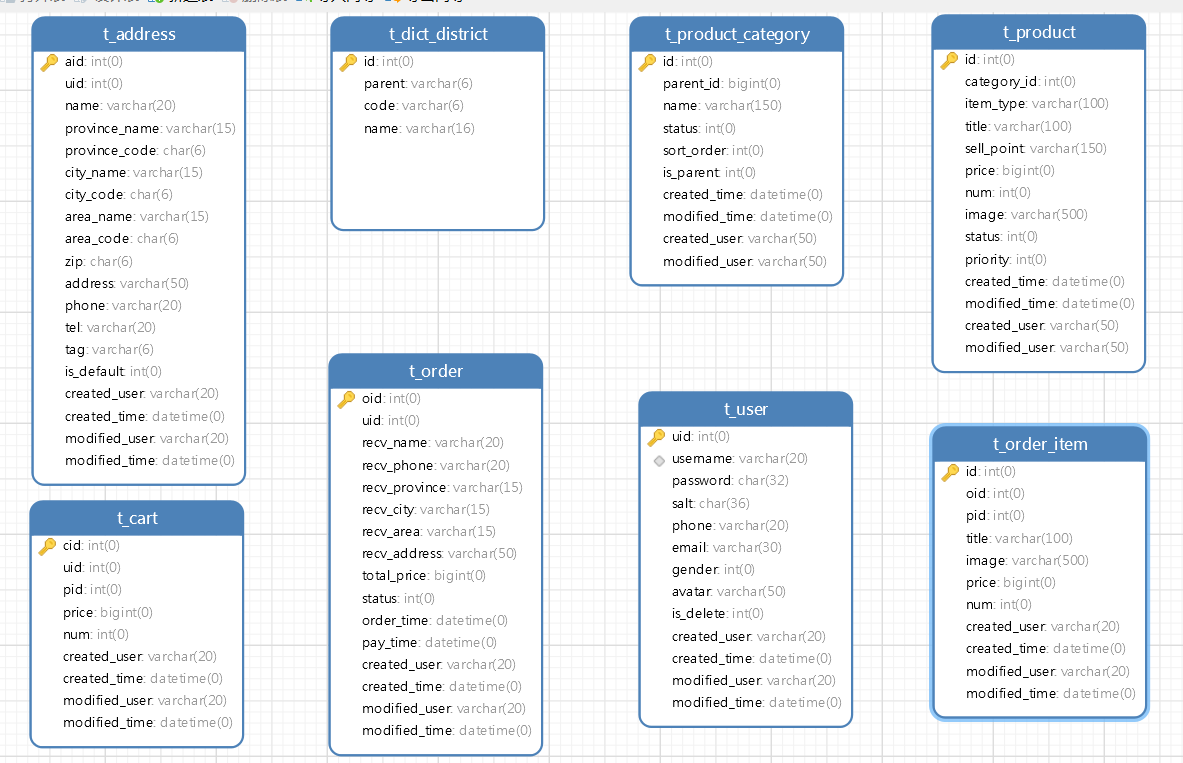Click the diamond index icon beside username in t_user
The width and height of the screenshot is (1183, 763).
[x=659, y=460]
